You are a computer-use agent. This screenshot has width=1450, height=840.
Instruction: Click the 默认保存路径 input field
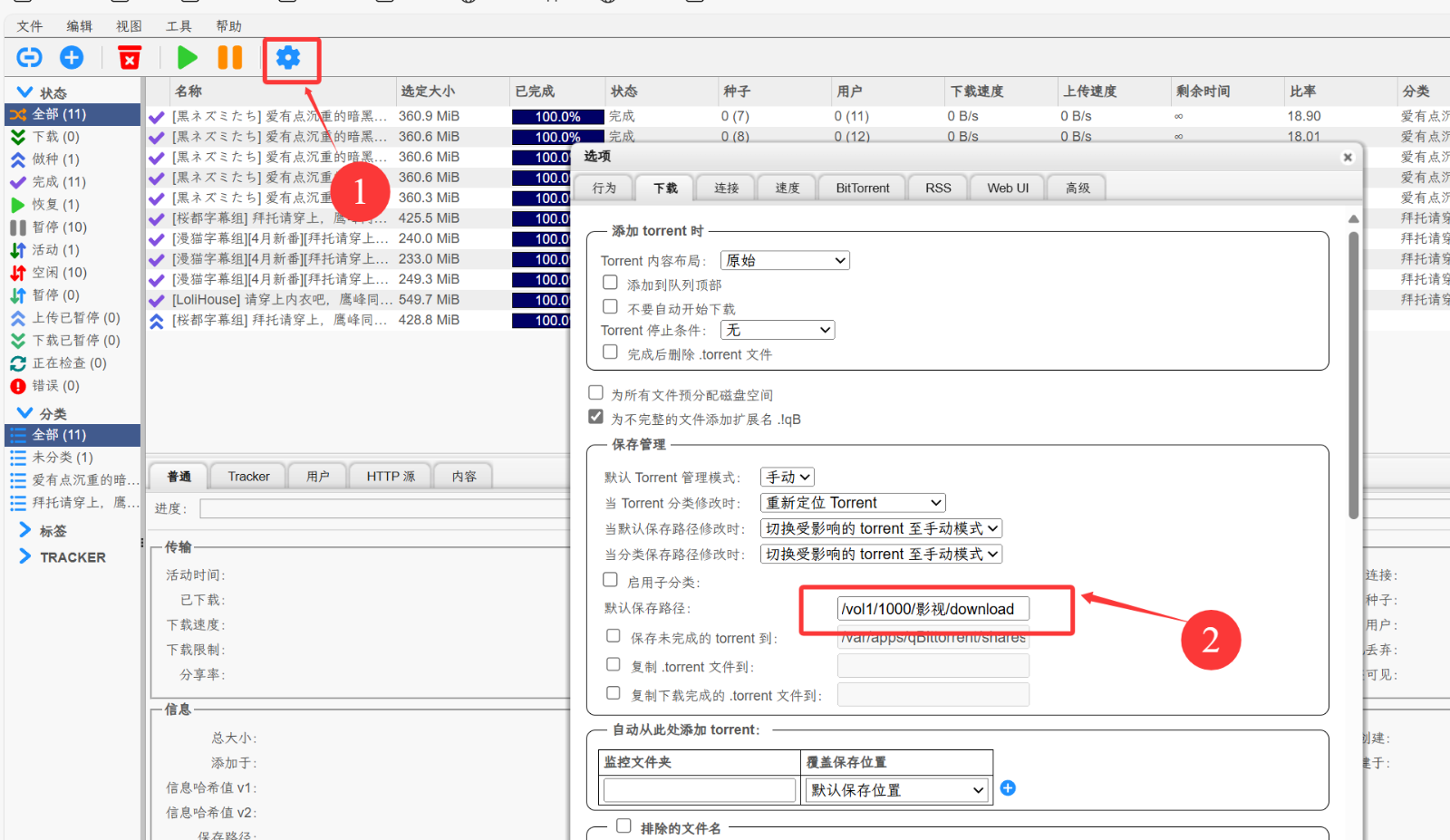click(x=933, y=608)
